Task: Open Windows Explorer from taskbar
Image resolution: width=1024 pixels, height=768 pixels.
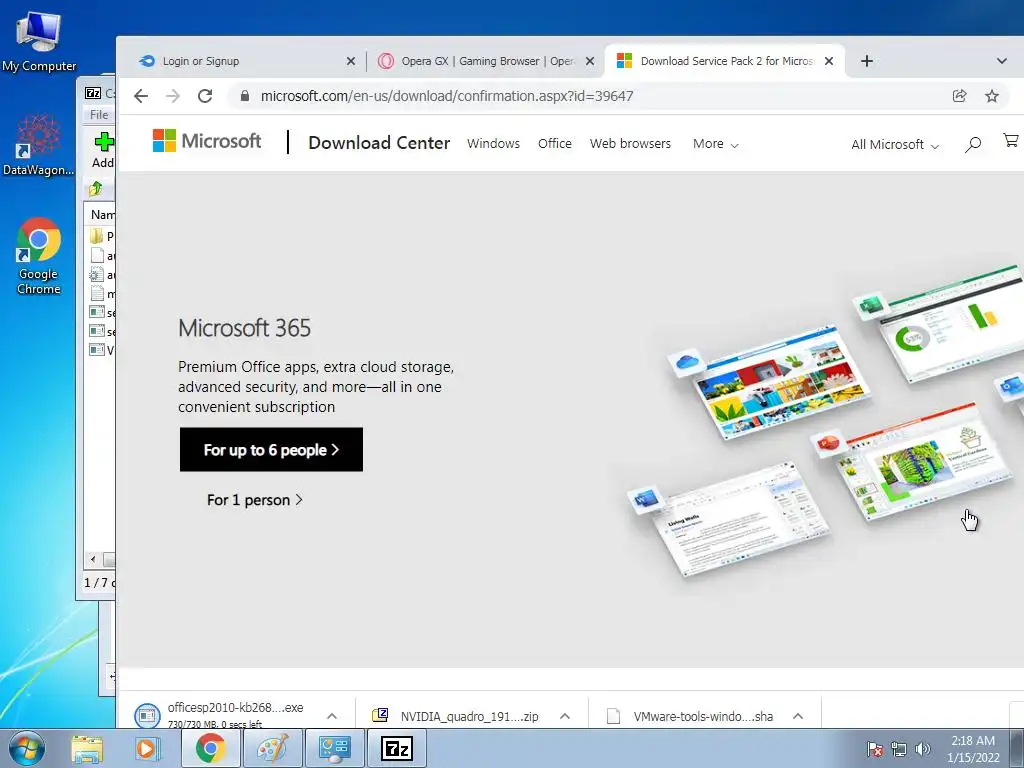Action: coord(87,748)
